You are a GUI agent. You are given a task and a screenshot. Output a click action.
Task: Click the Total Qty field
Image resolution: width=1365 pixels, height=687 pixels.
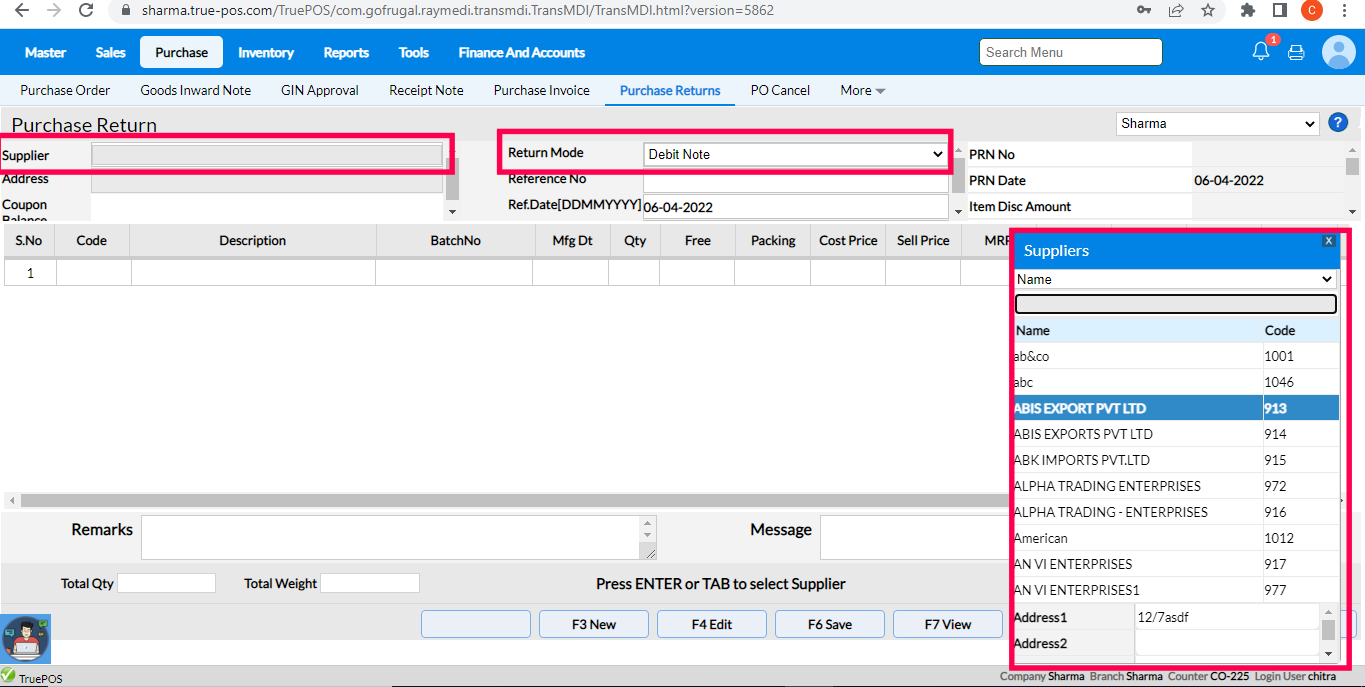(166, 583)
